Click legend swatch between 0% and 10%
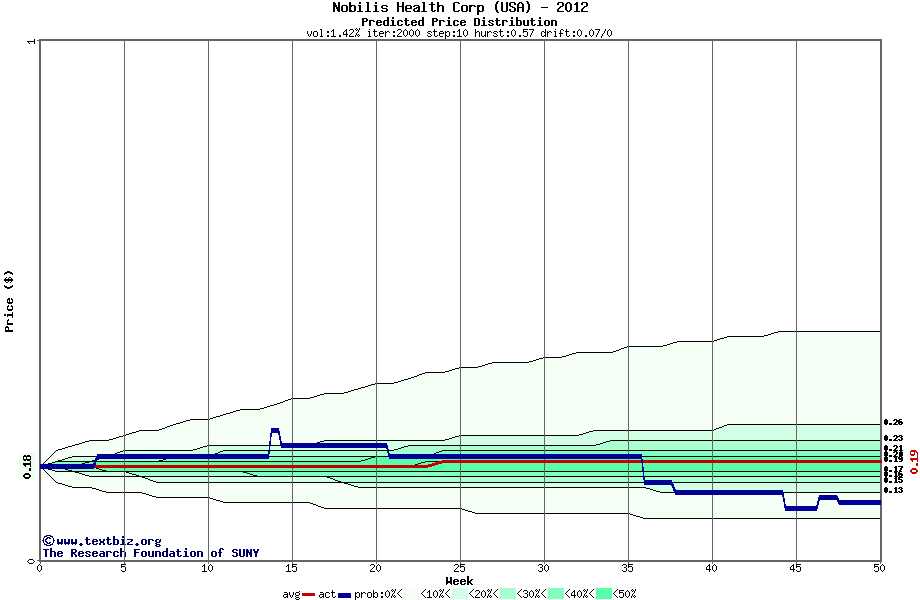 click(411, 594)
